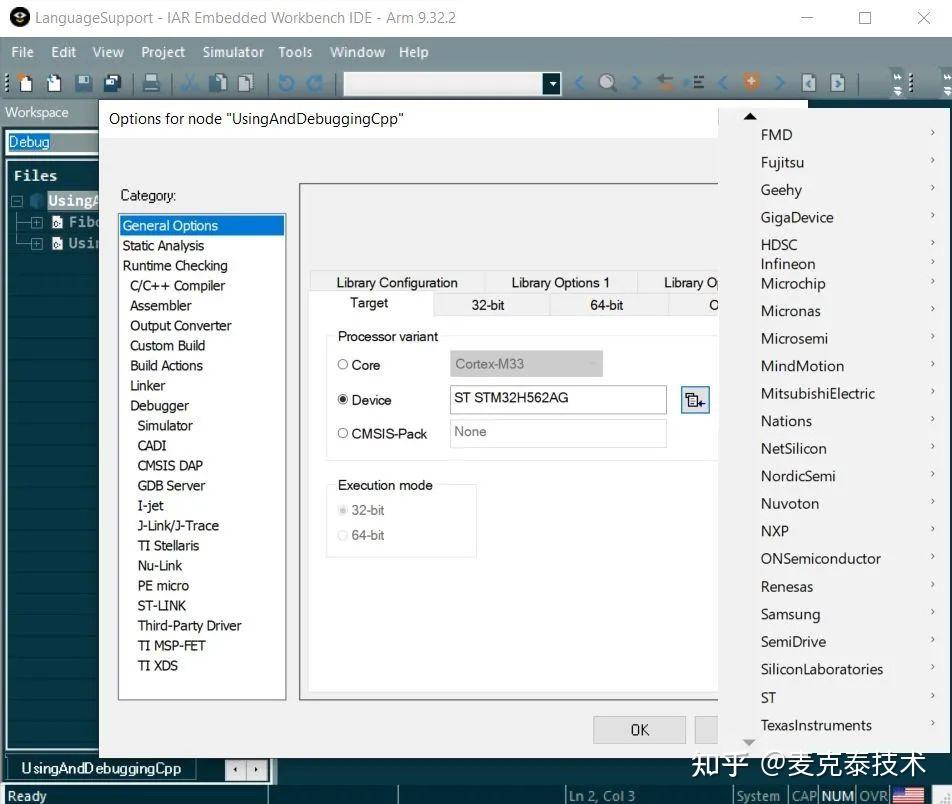Click the magnifier Find icon in toolbar
Screen dimensions: 952x804
[x=607, y=83]
